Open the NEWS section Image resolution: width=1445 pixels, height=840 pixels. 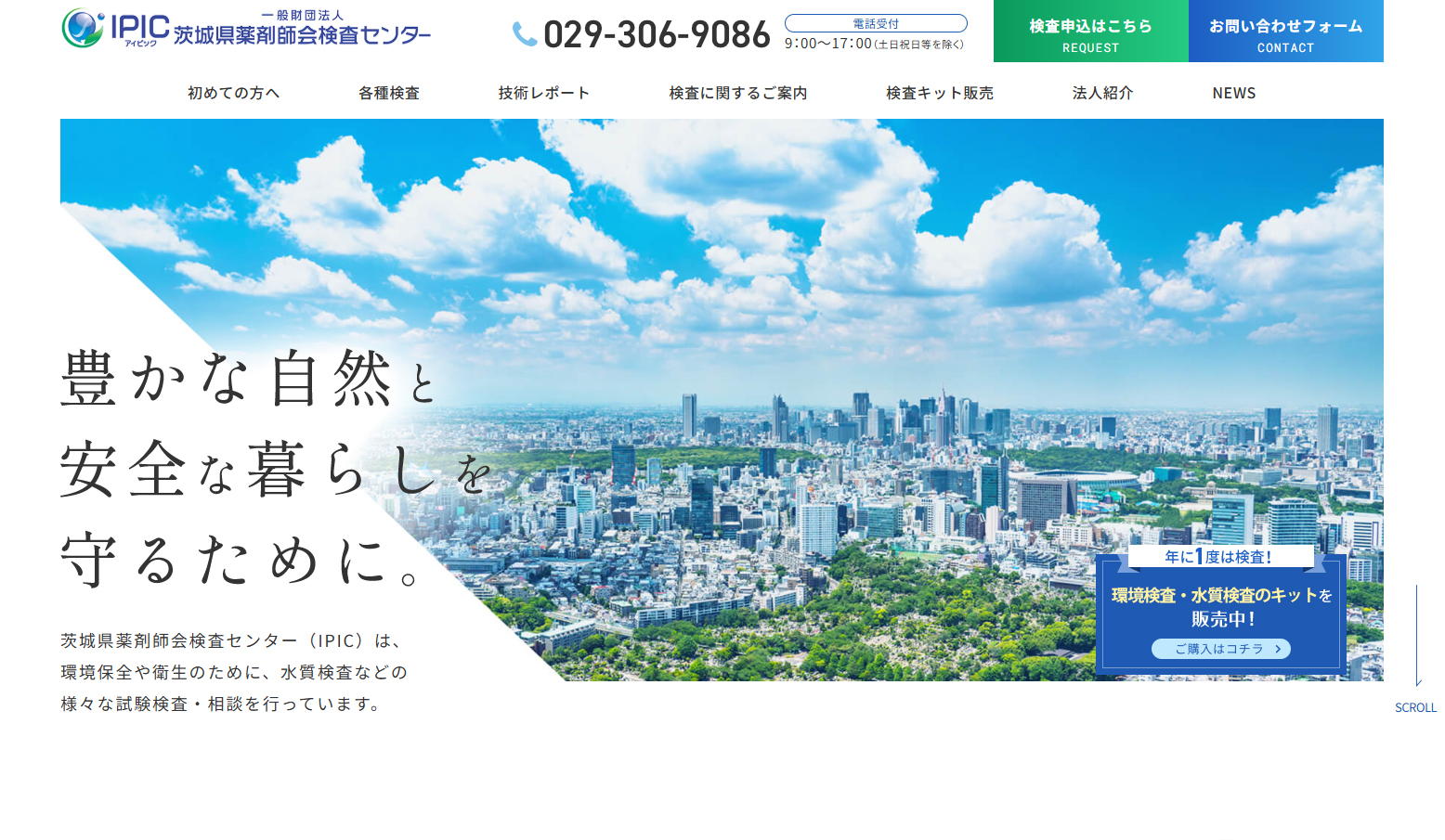(1234, 93)
